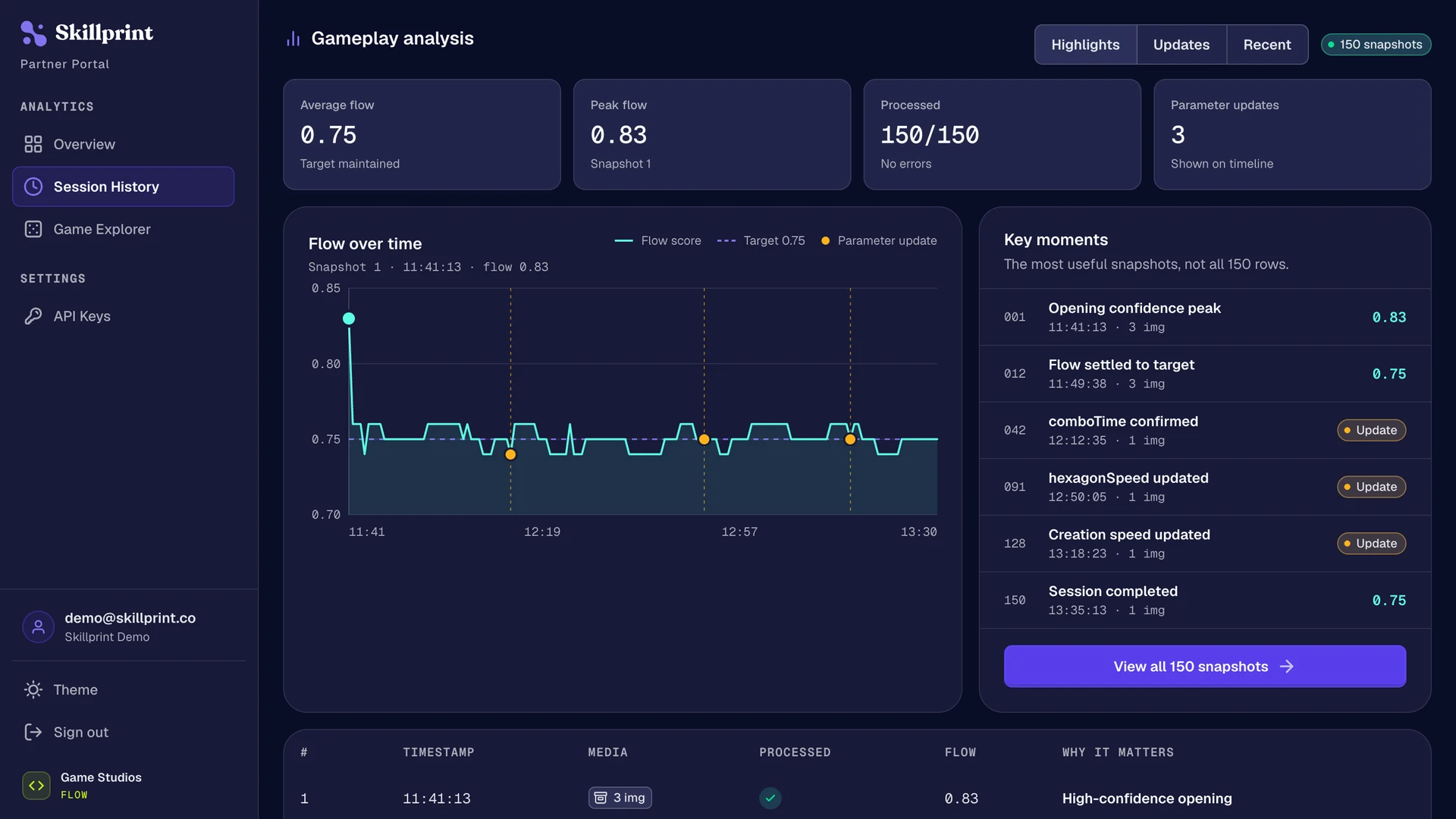Select the 12:12:35 parameter update marker
Viewport: 1456px width, 819px height.
pyautogui.click(x=510, y=454)
